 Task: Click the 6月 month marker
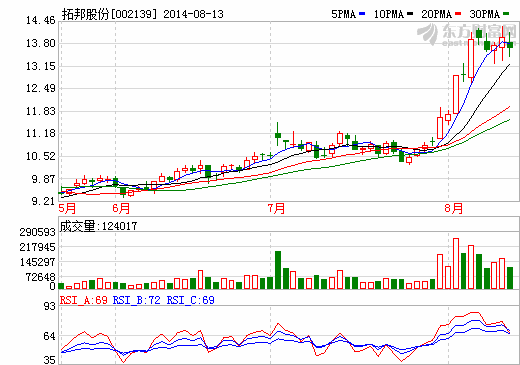121,209
